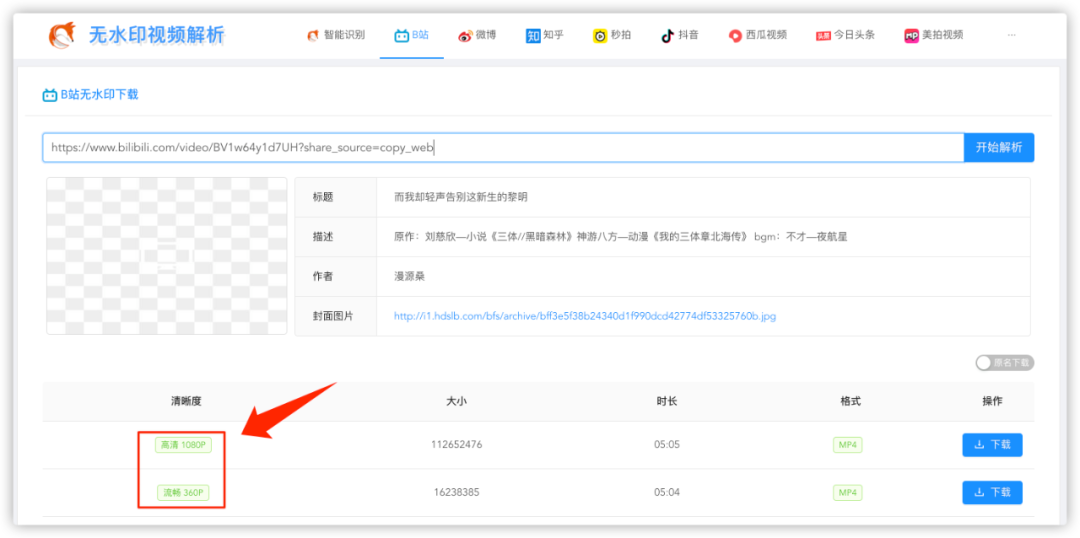Click the 知乎 icon in navigation
This screenshot has width=1080, height=538.
pos(533,35)
